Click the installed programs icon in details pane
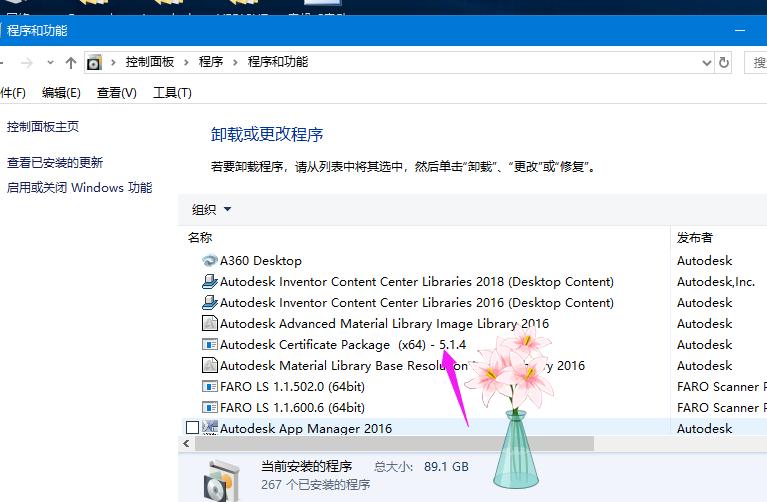Image resolution: width=767 pixels, height=502 pixels. pos(221,480)
